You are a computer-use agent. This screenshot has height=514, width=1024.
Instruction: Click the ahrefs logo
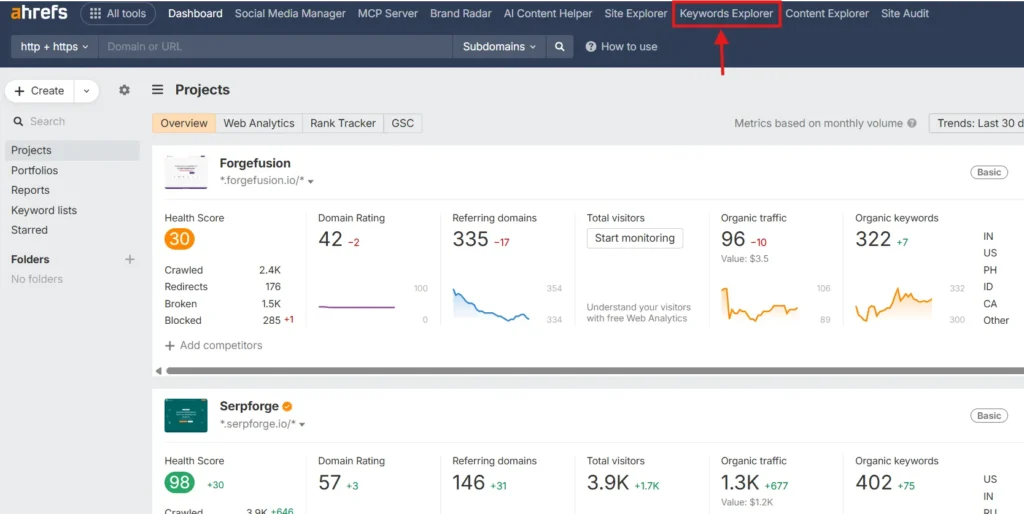point(39,13)
